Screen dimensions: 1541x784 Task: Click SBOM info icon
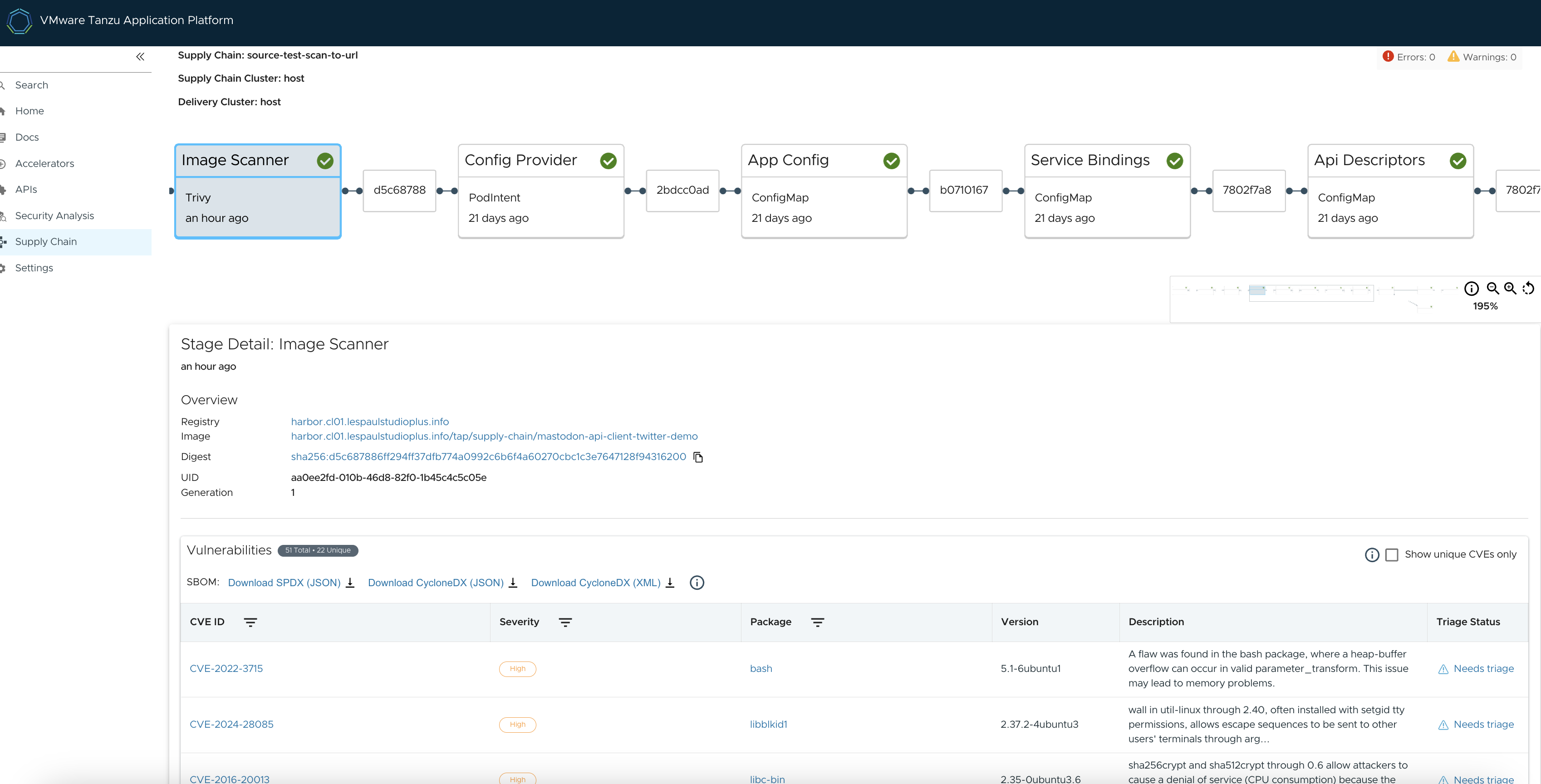click(697, 583)
